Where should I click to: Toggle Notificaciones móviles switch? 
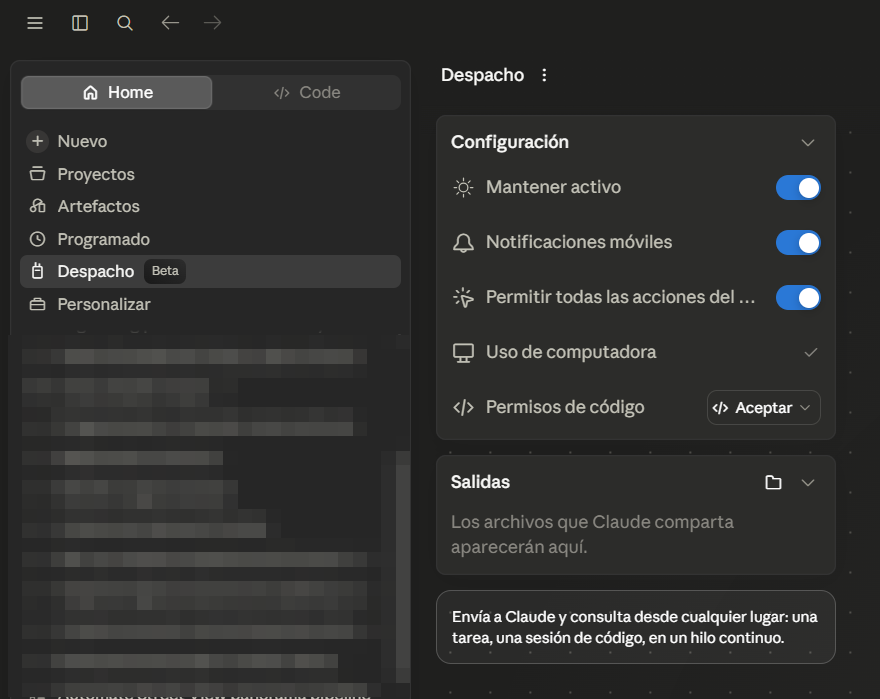pos(798,243)
